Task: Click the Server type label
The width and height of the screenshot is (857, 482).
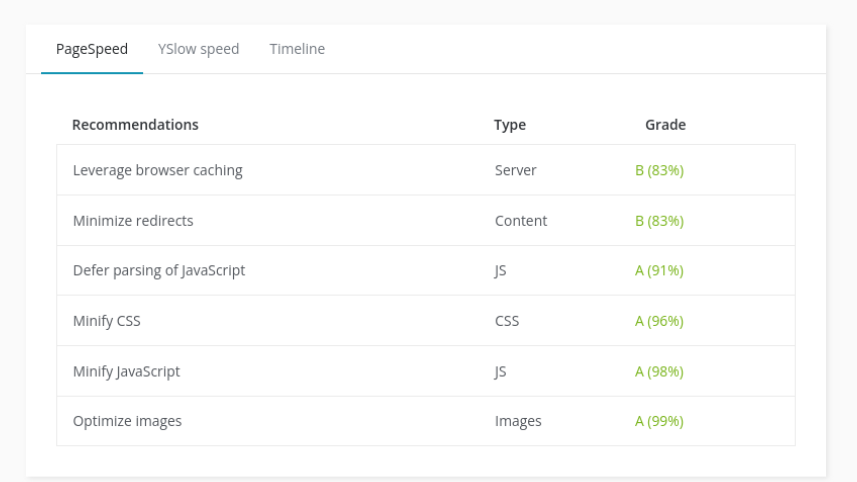Action: click(x=515, y=170)
